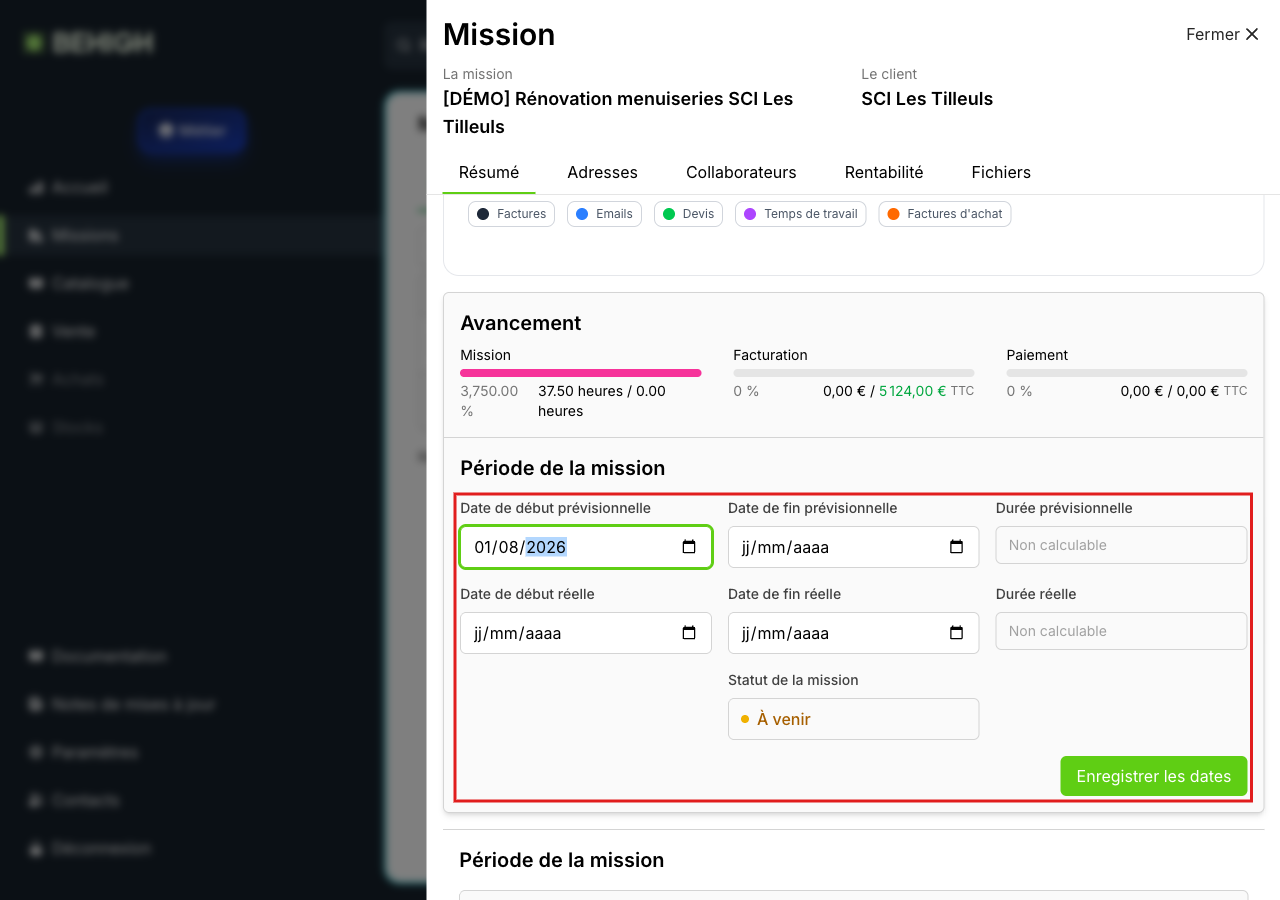1280x900 pixels.
Task: Click Enregistrer les dates button
Action: tap(1154, 776)
